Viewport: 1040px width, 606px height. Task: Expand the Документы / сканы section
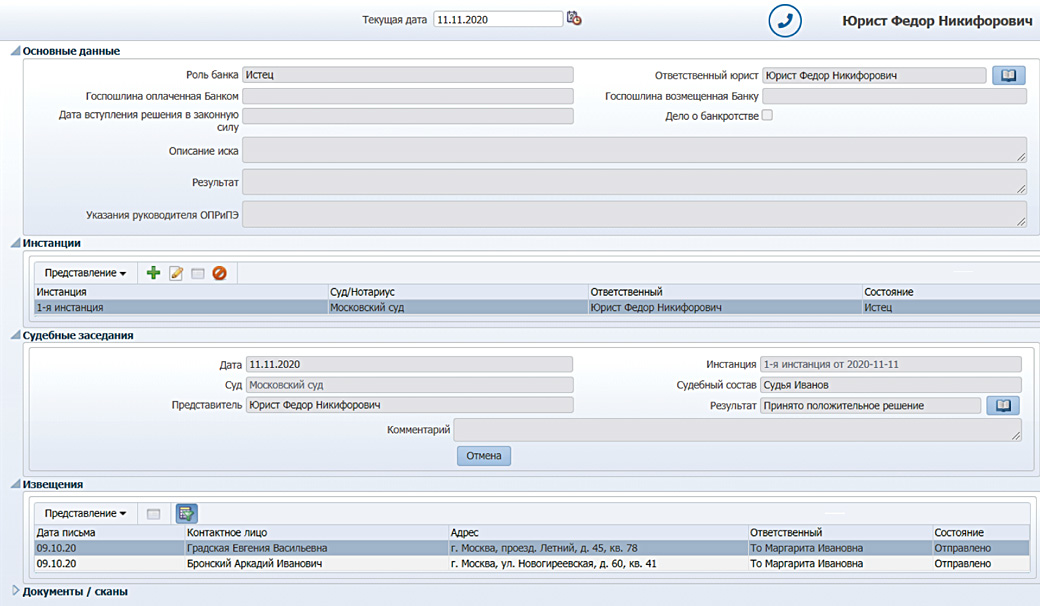click(14, 591)
